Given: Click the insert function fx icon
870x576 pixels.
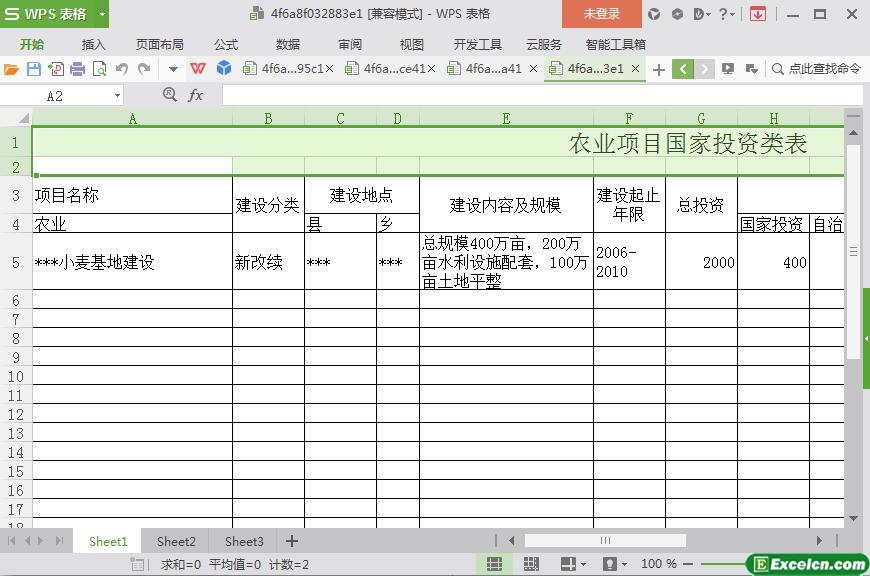Looking at the screenshot, I should (x=196, y=95).
